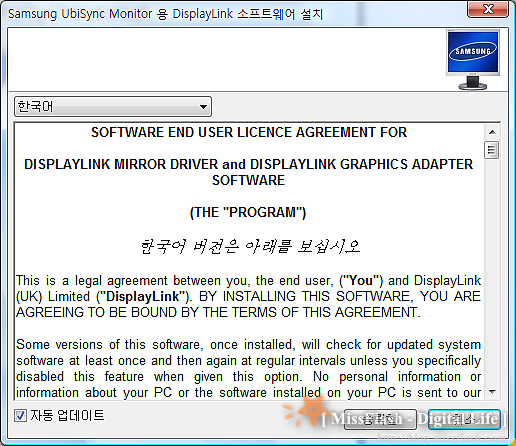Click the license scrollbar thumb
This screenshot has width=516, height=446.
(x=492, y=150)
